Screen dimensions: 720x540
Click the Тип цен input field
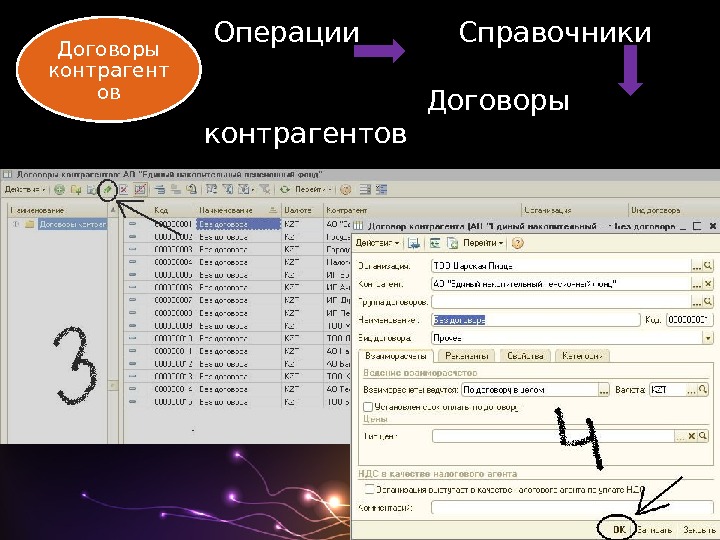[x=554, y=436]
